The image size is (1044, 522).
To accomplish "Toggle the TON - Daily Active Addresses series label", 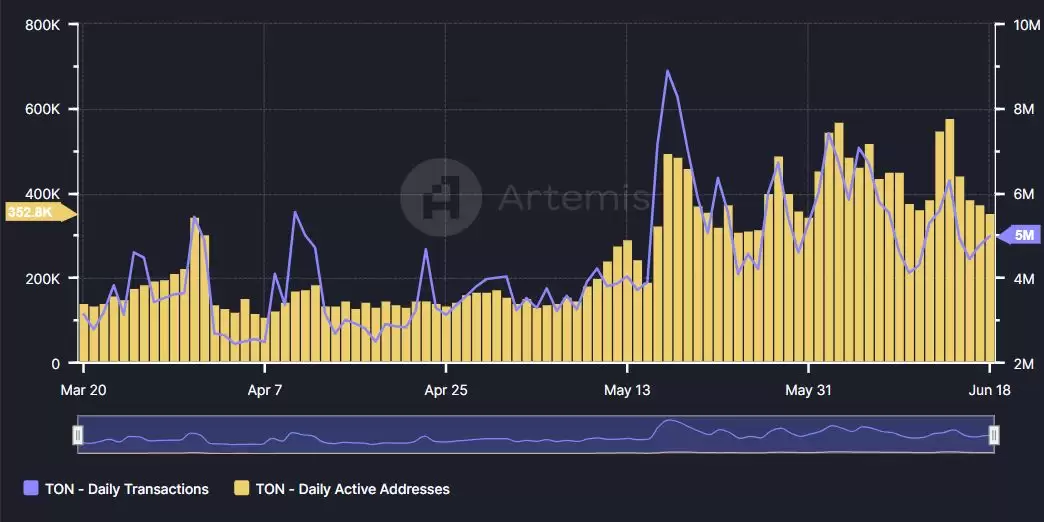I will (352, 489).
